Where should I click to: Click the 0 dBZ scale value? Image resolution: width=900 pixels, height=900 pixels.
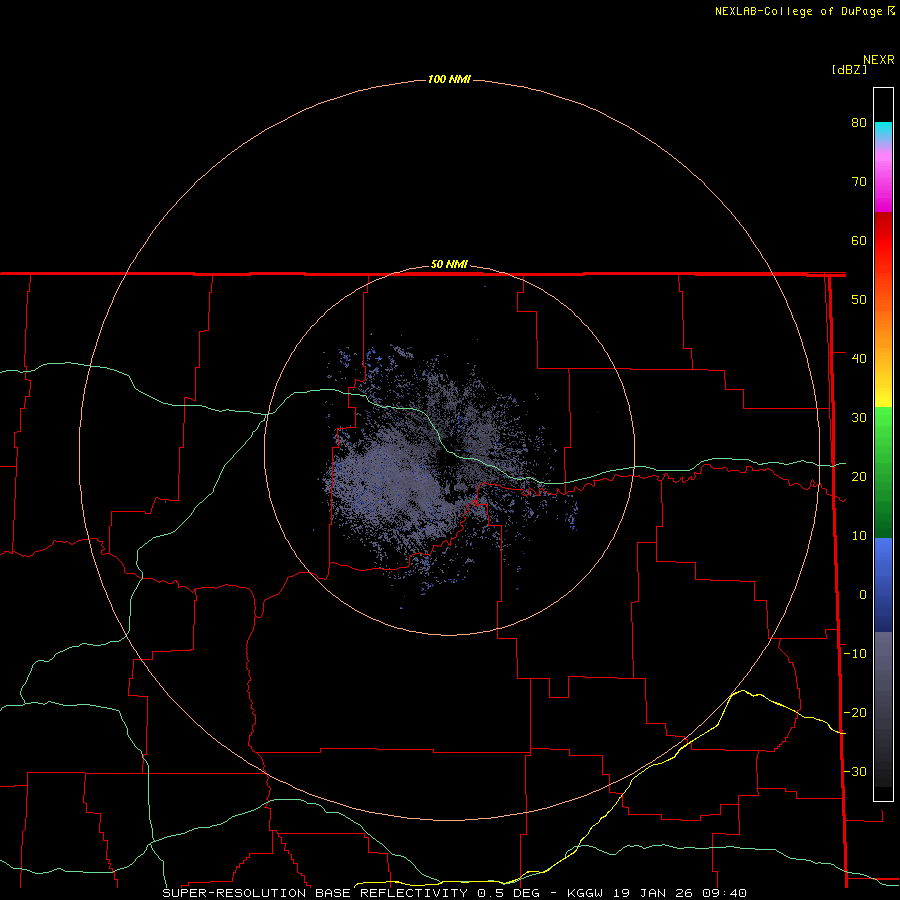coord(863,595)
